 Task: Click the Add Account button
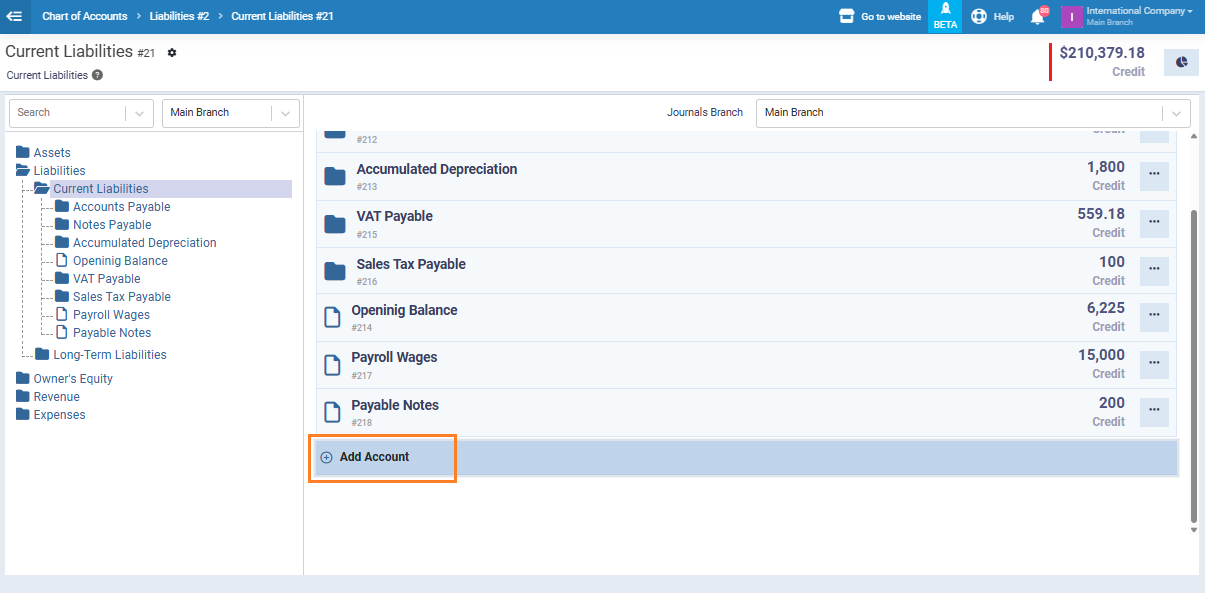(x=373, y=457)
